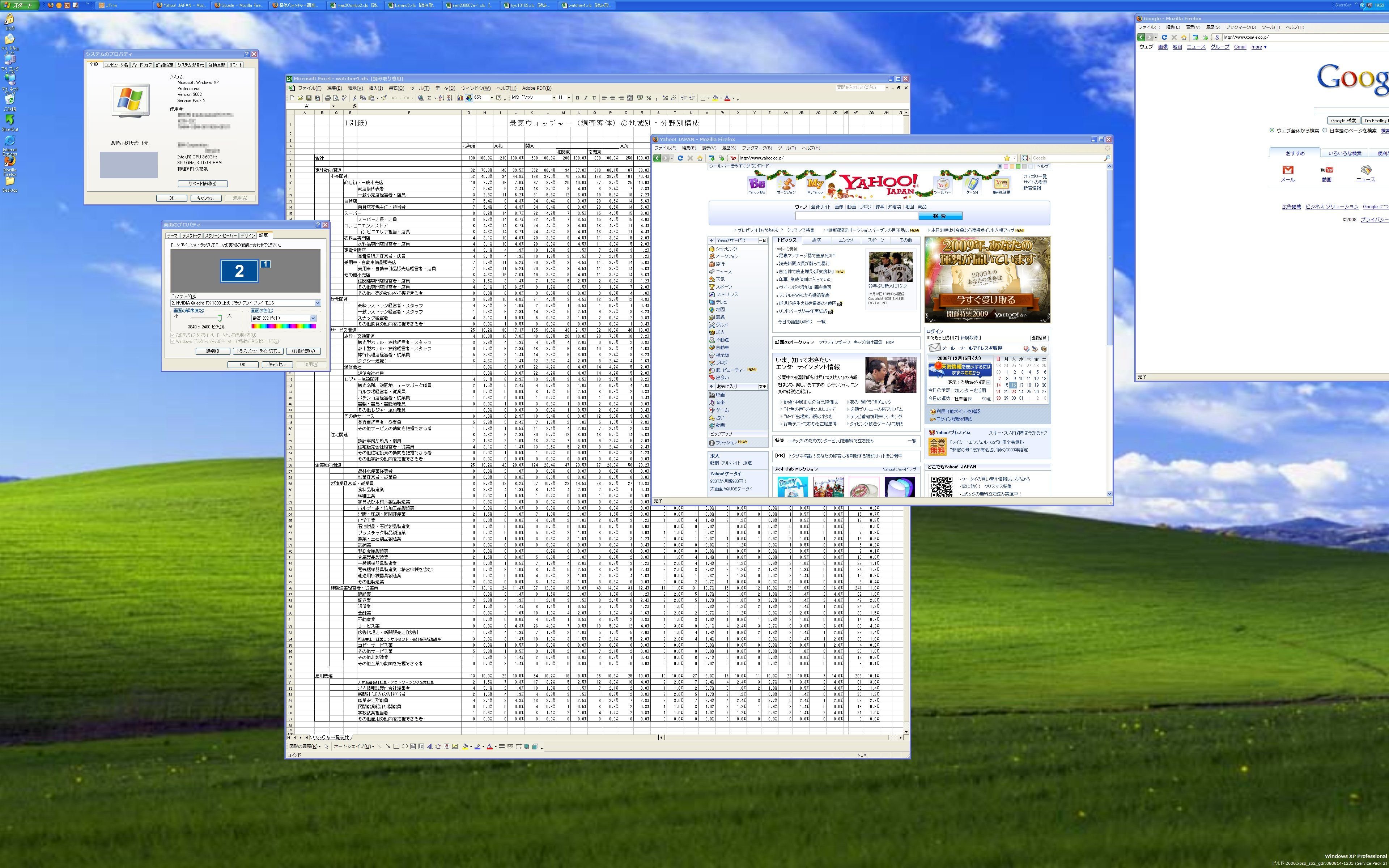This screenshot has height=868, width=1389.
Task: Click the Google 検索 button
Action: (x=1343, y=120)
